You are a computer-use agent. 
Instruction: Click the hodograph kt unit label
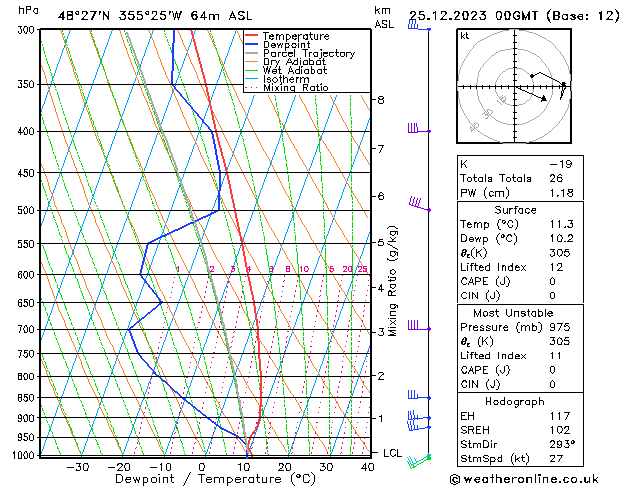465,36
